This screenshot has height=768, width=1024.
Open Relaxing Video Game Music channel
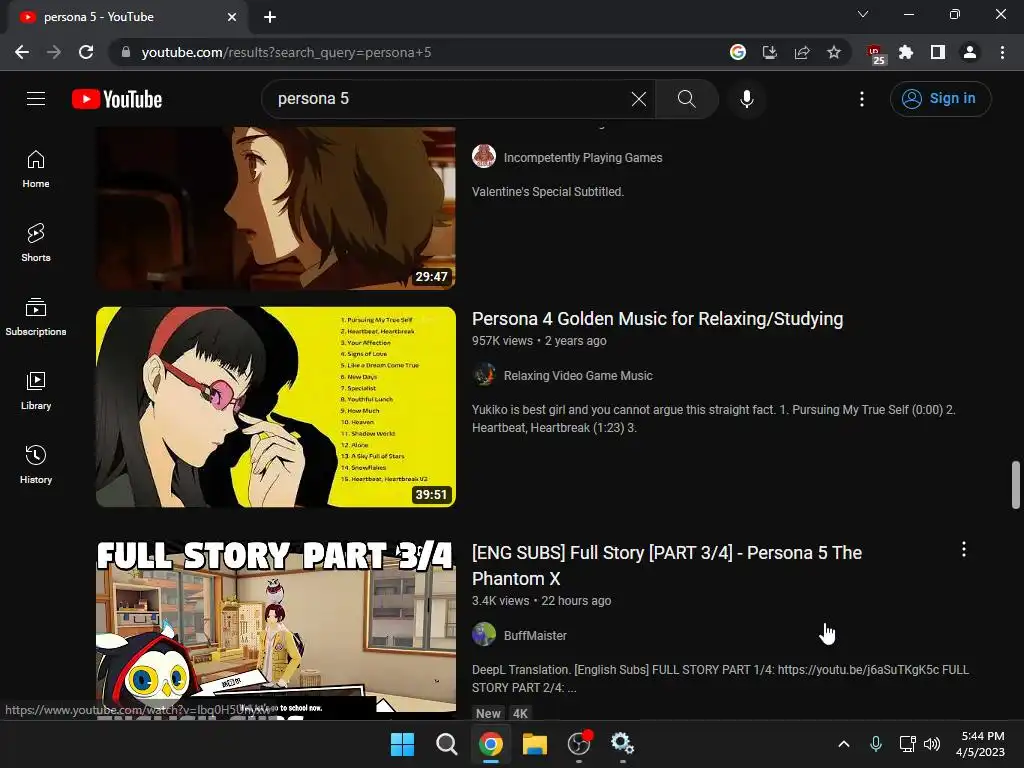[578, 376]
